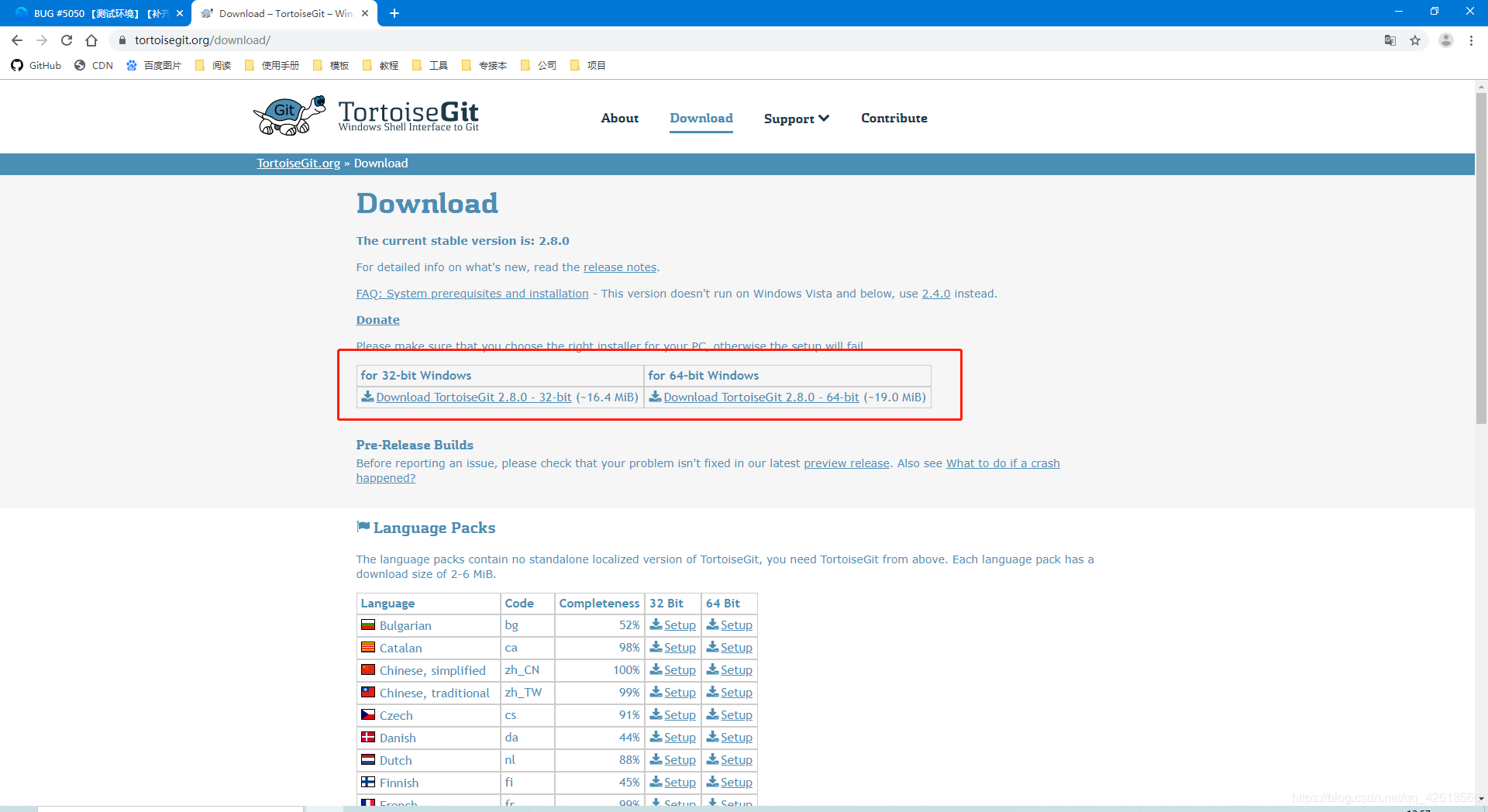The width and height of the screenshot is (1488, 812).
Task: Open a new tab with plus icon
Action: tap(394, 13)
